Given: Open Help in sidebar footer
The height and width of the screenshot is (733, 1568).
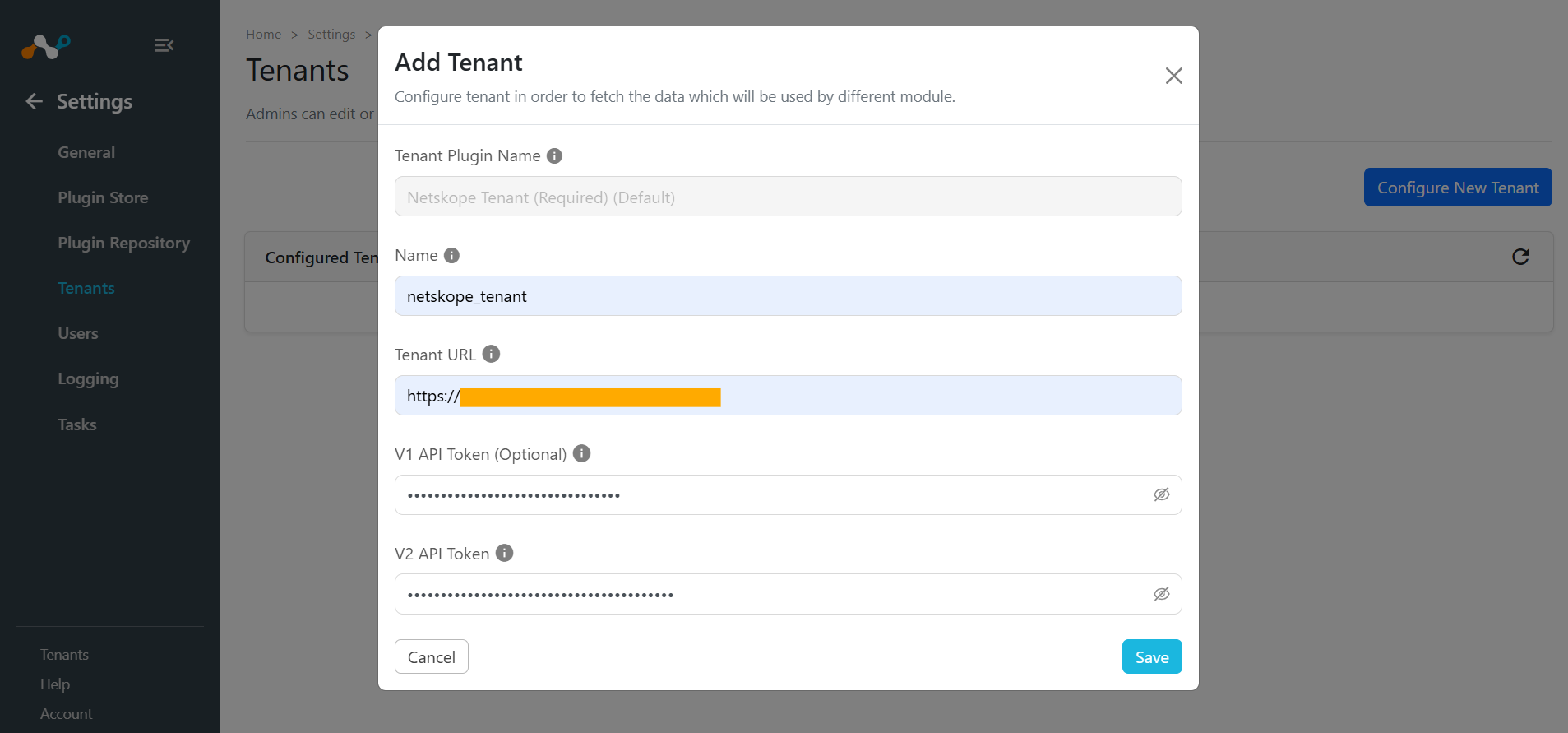Looking at the screenshot, I should [55, 684].
